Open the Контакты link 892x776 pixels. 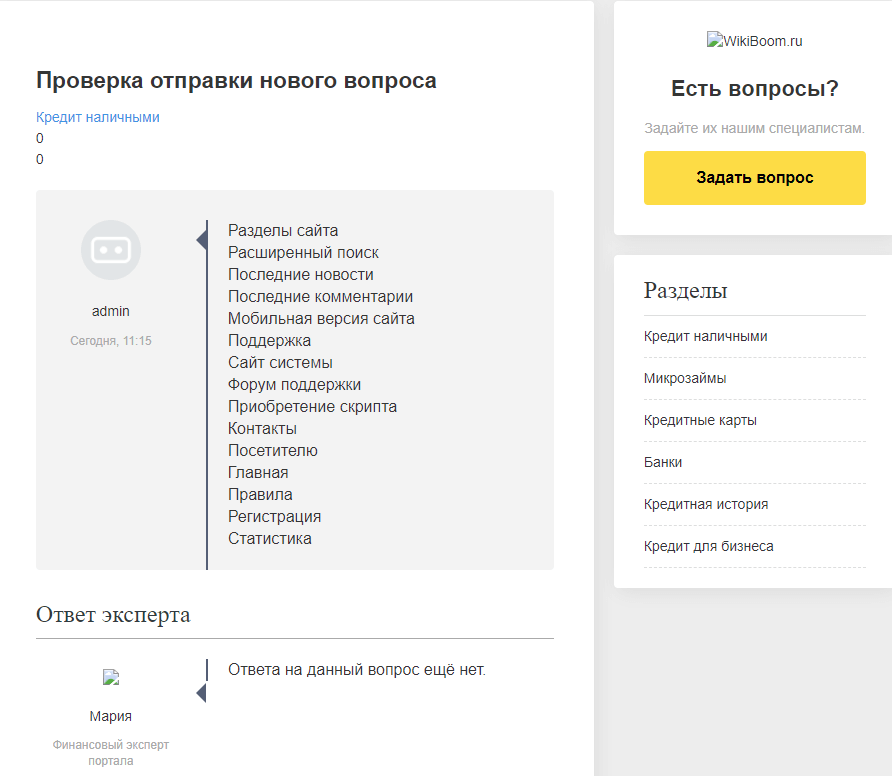point(262,428)
